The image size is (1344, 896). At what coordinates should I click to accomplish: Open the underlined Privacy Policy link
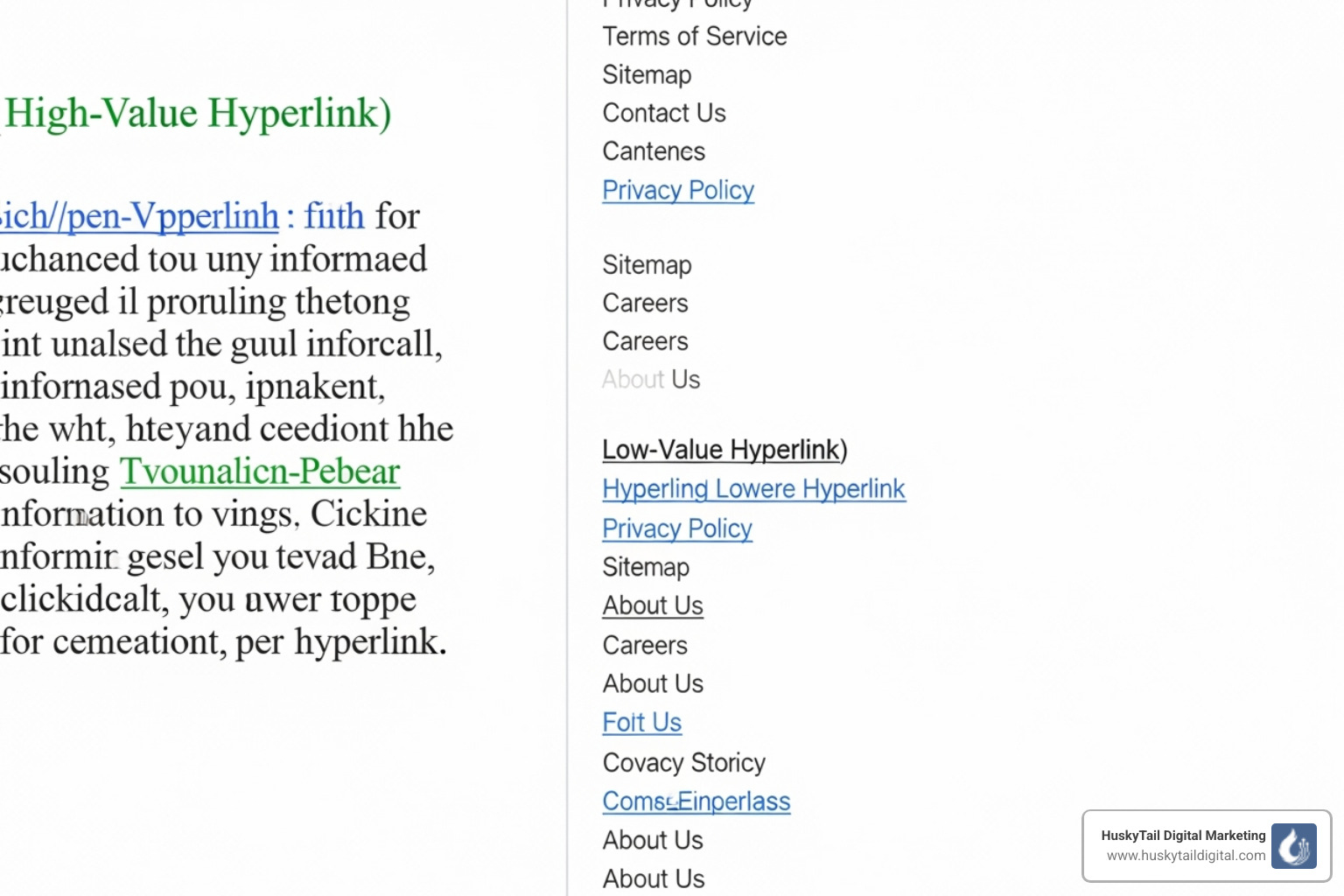pyautogui.click(x=677, y=190)
